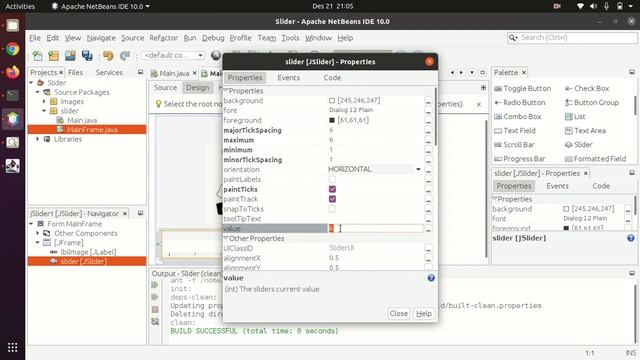
Task: Toggle the paintTrack checkbox
Action: pos(332,199)
